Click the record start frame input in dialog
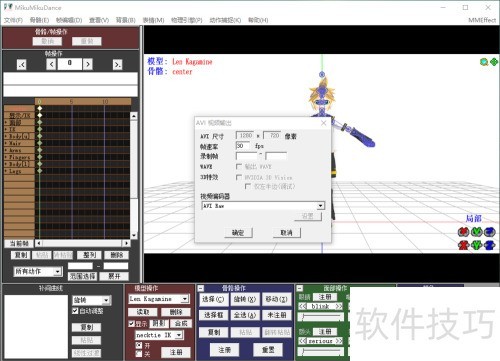 246,156
